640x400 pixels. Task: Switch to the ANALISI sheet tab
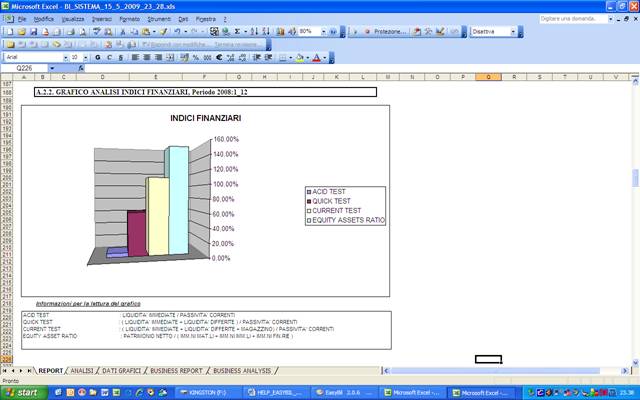[x=82, y=371]
